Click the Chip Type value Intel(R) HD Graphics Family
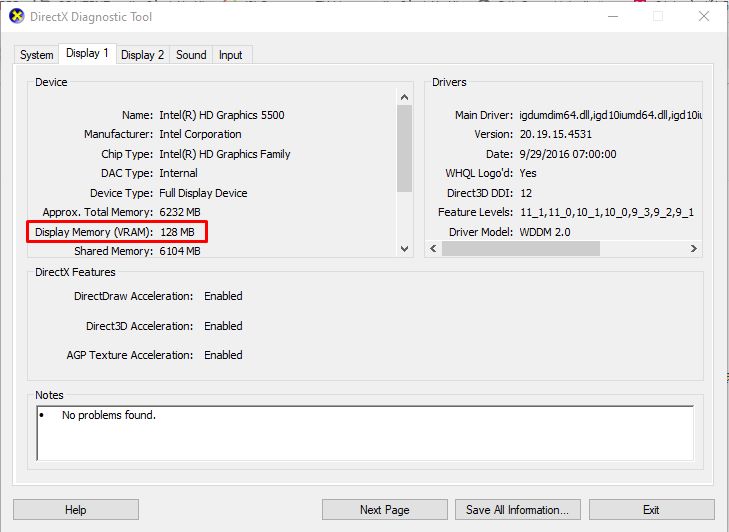This screenshot has height=532, width=729. point(225,154)
